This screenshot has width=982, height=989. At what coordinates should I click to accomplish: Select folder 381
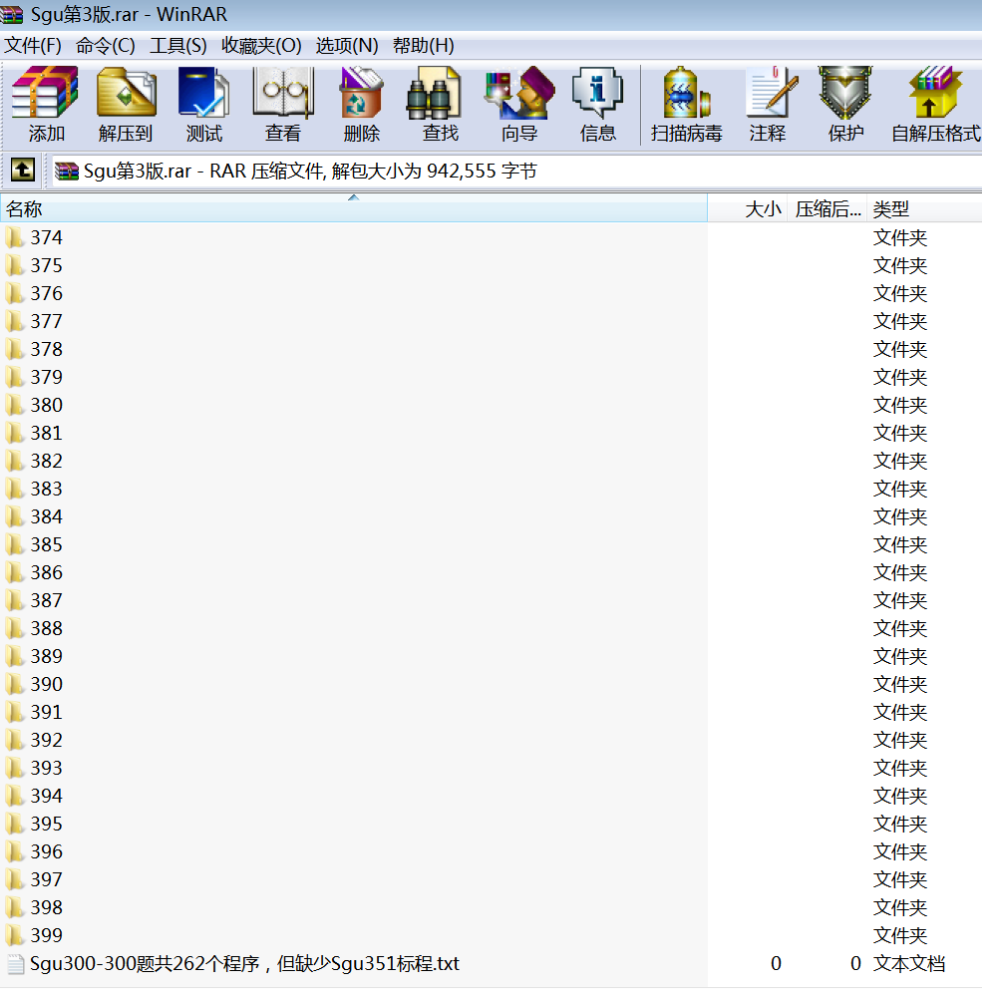[46, 433]
